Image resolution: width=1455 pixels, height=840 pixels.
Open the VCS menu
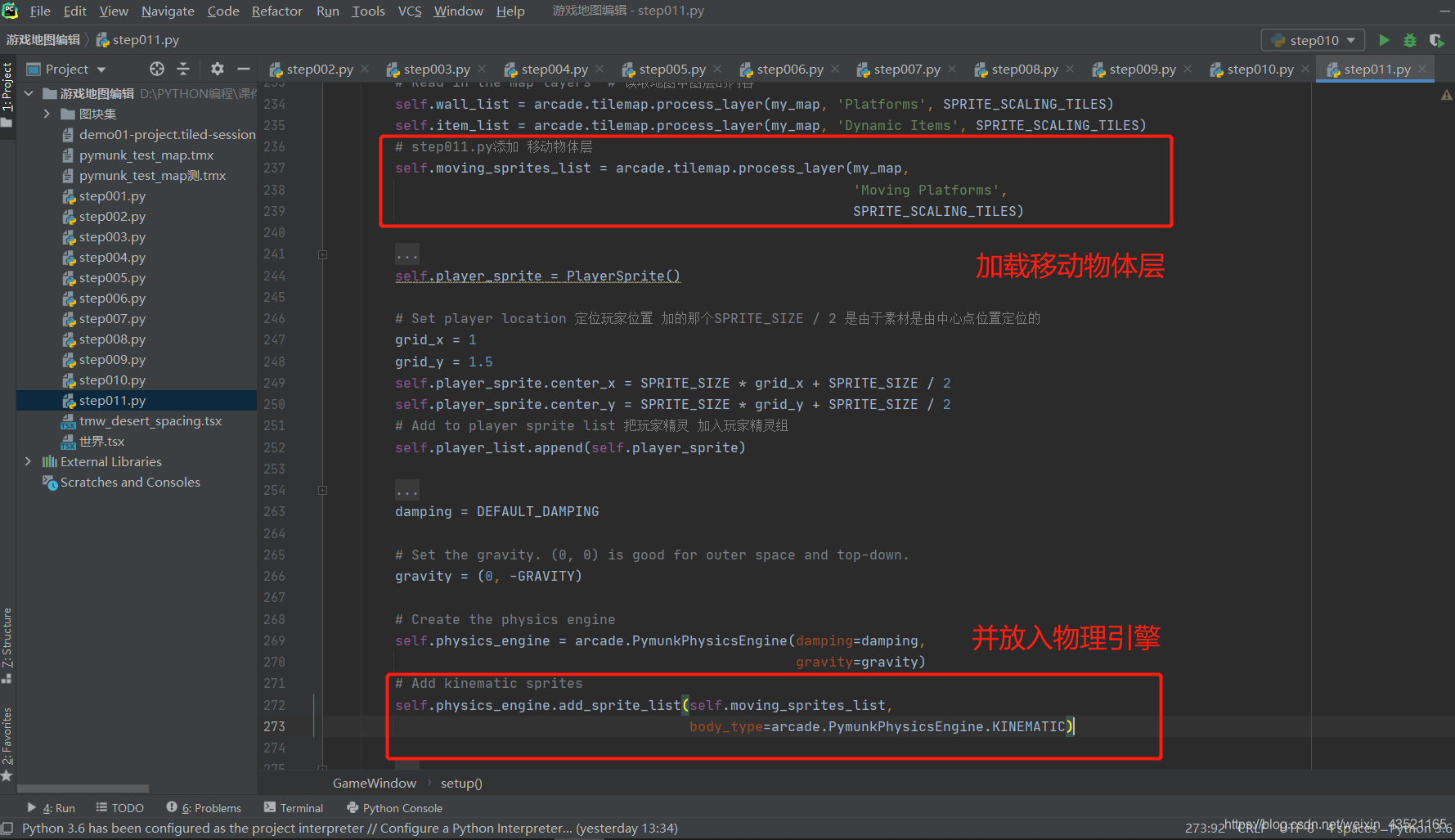[410, 11]
